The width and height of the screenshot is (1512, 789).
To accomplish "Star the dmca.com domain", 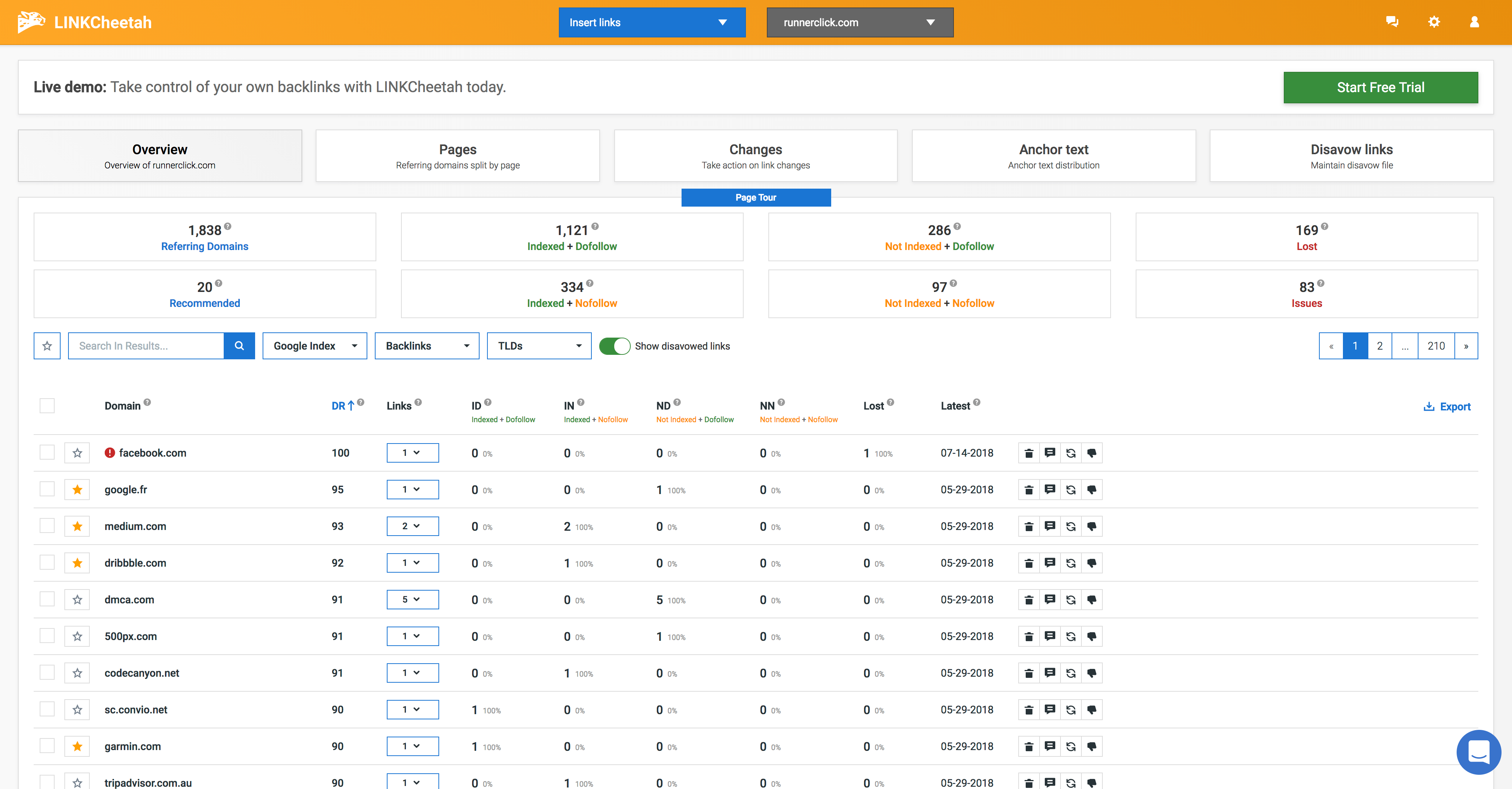I will [77, 599].
